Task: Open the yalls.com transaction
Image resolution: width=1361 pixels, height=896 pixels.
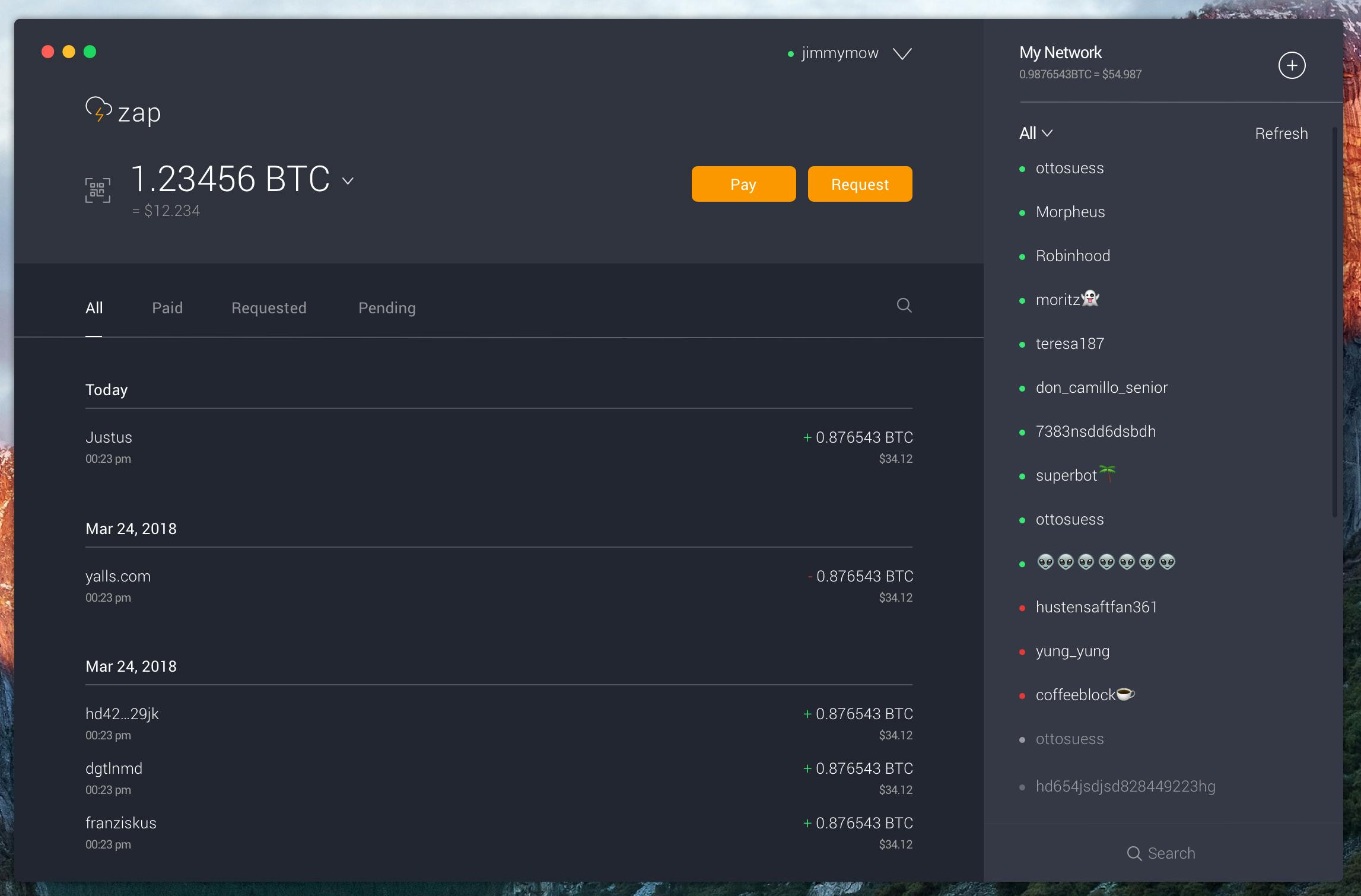Action: click(498, 586)
